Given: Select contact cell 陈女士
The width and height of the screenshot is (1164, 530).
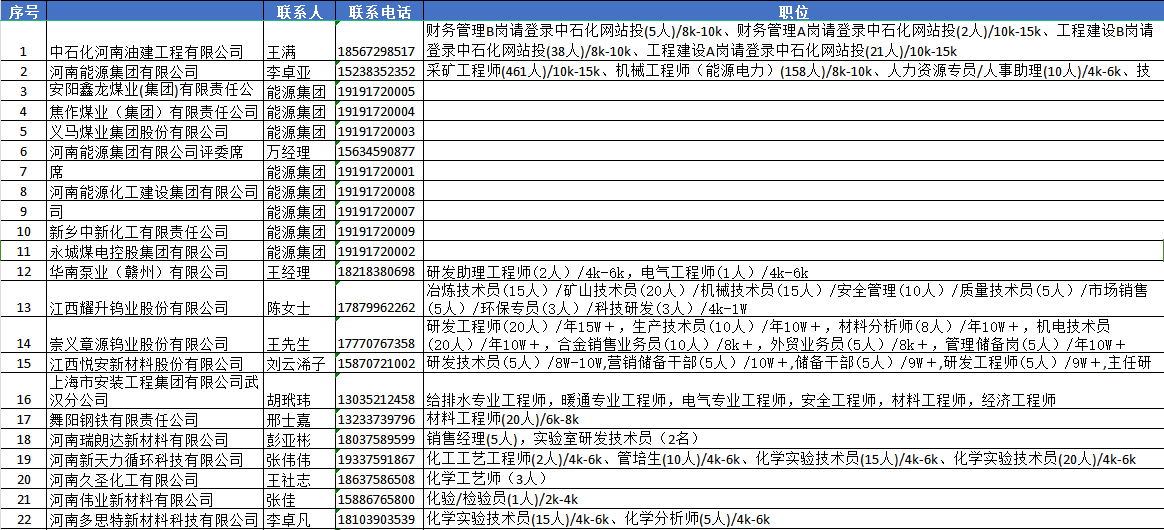Looking at the screenshot, I should (x=288, y=308).
